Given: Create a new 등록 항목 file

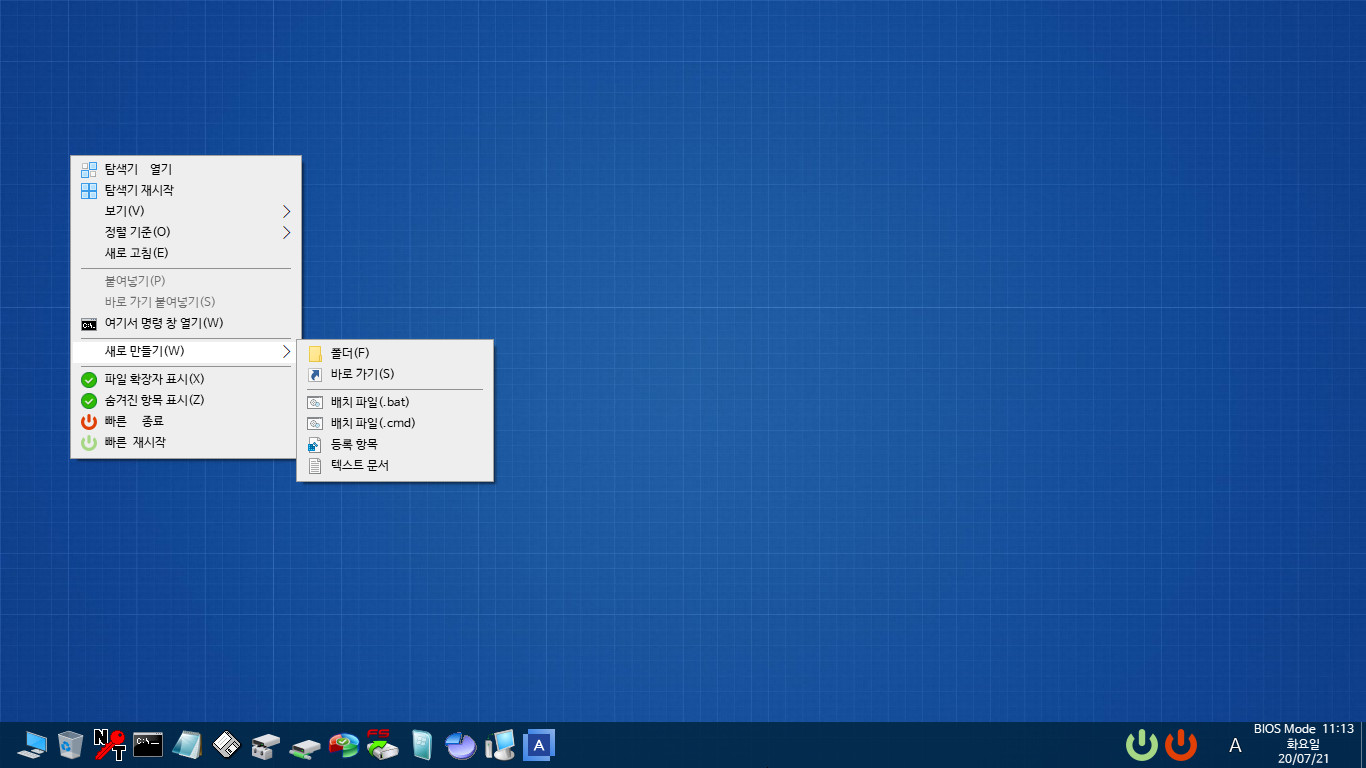Looking at the screenshot, I should click(x=395, y=444).
